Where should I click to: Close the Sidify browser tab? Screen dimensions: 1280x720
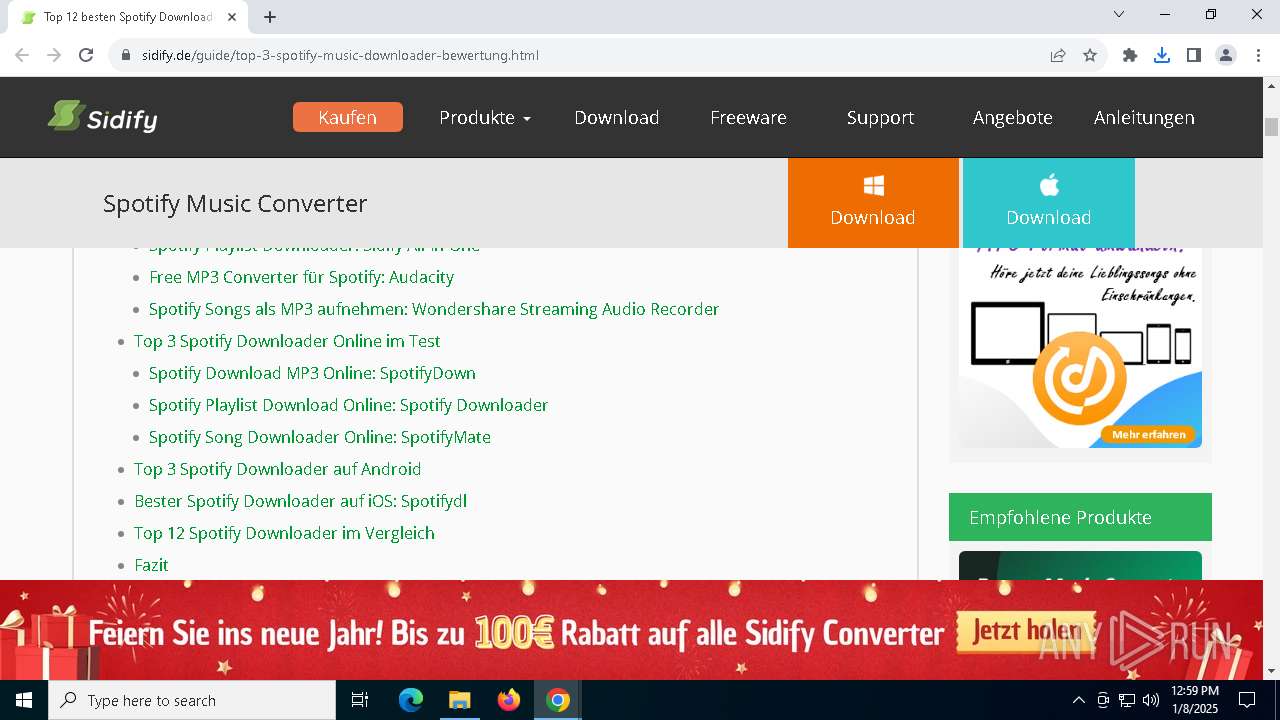[232, 17]
